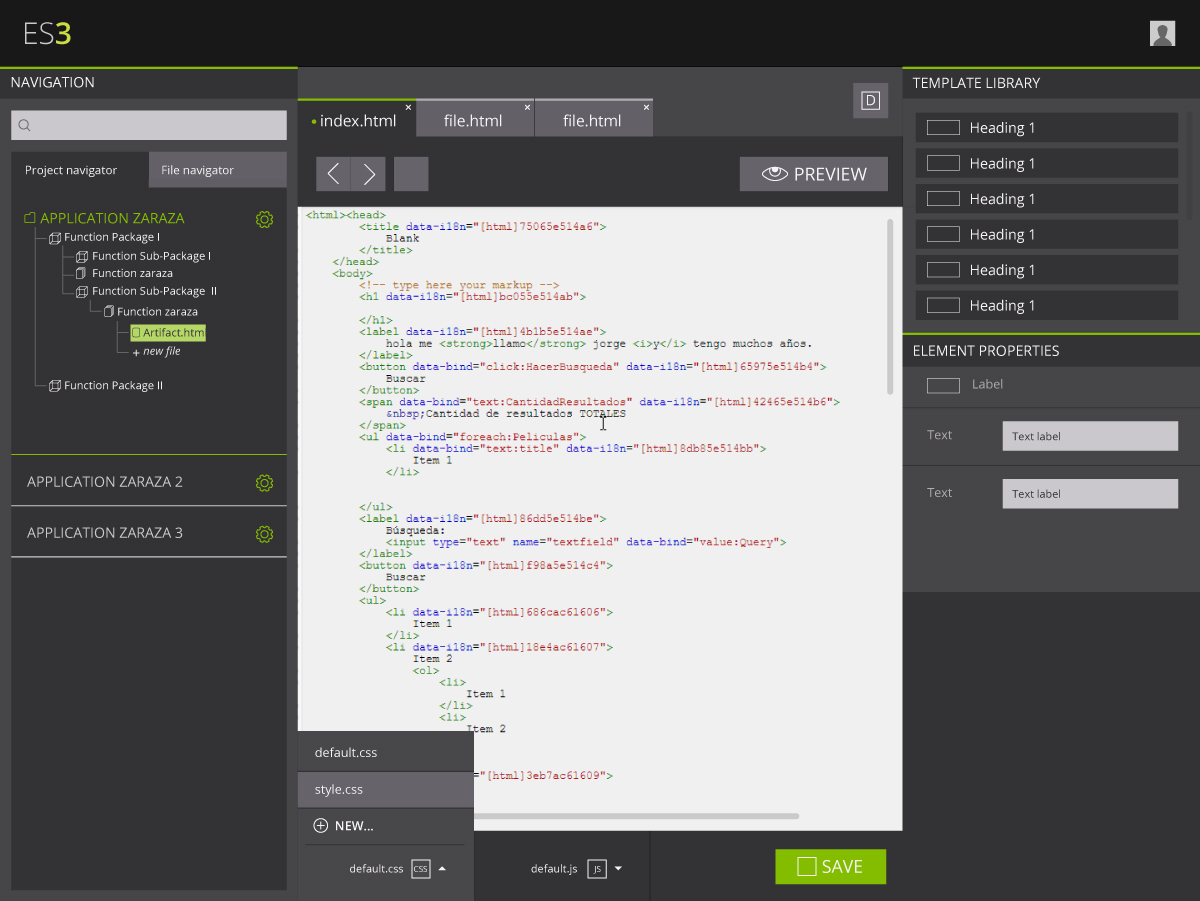
Task: Expand APPLICATION ZARAZA project
Action: (111, 218)
